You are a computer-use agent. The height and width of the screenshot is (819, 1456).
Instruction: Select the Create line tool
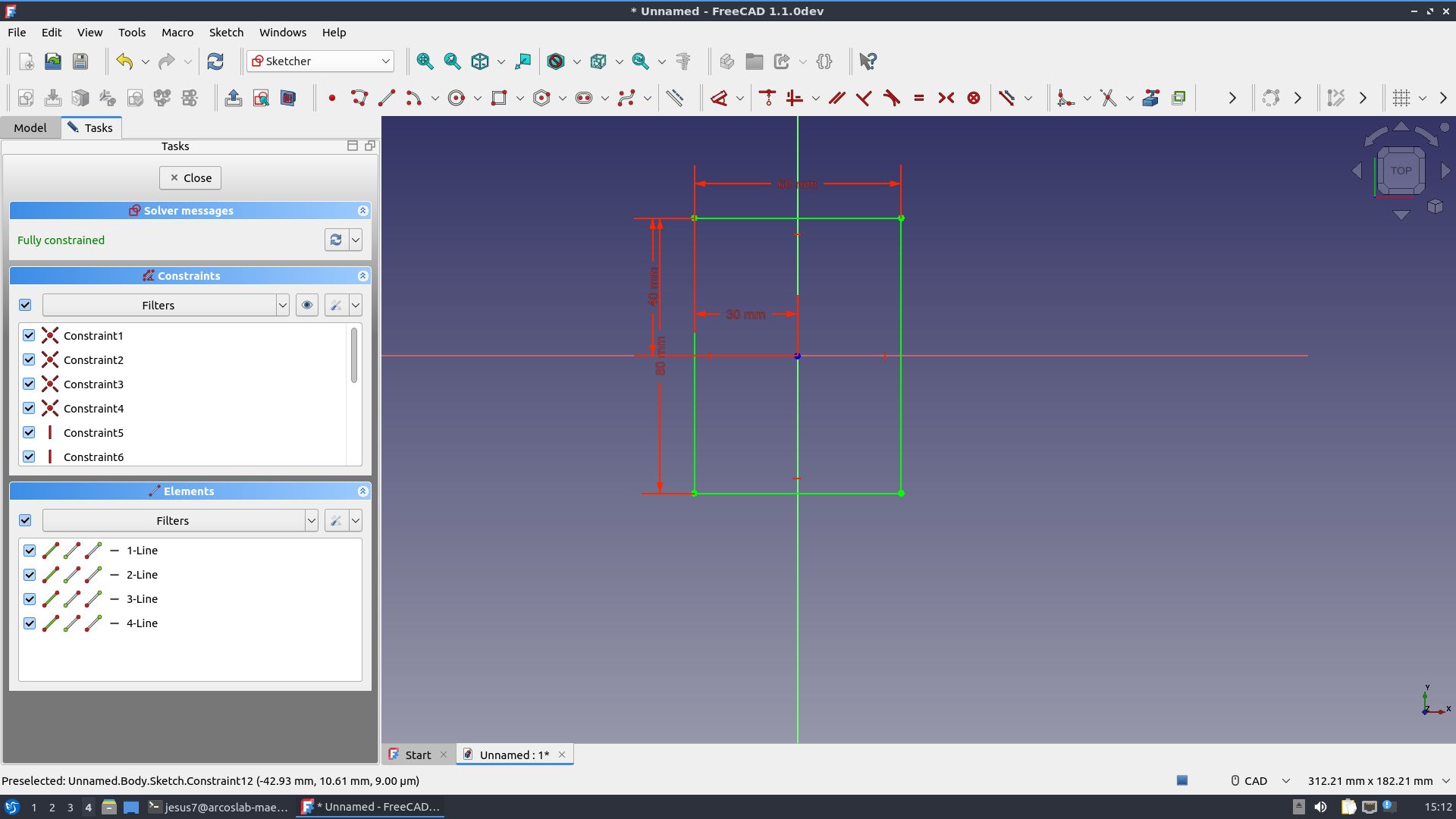387,98
